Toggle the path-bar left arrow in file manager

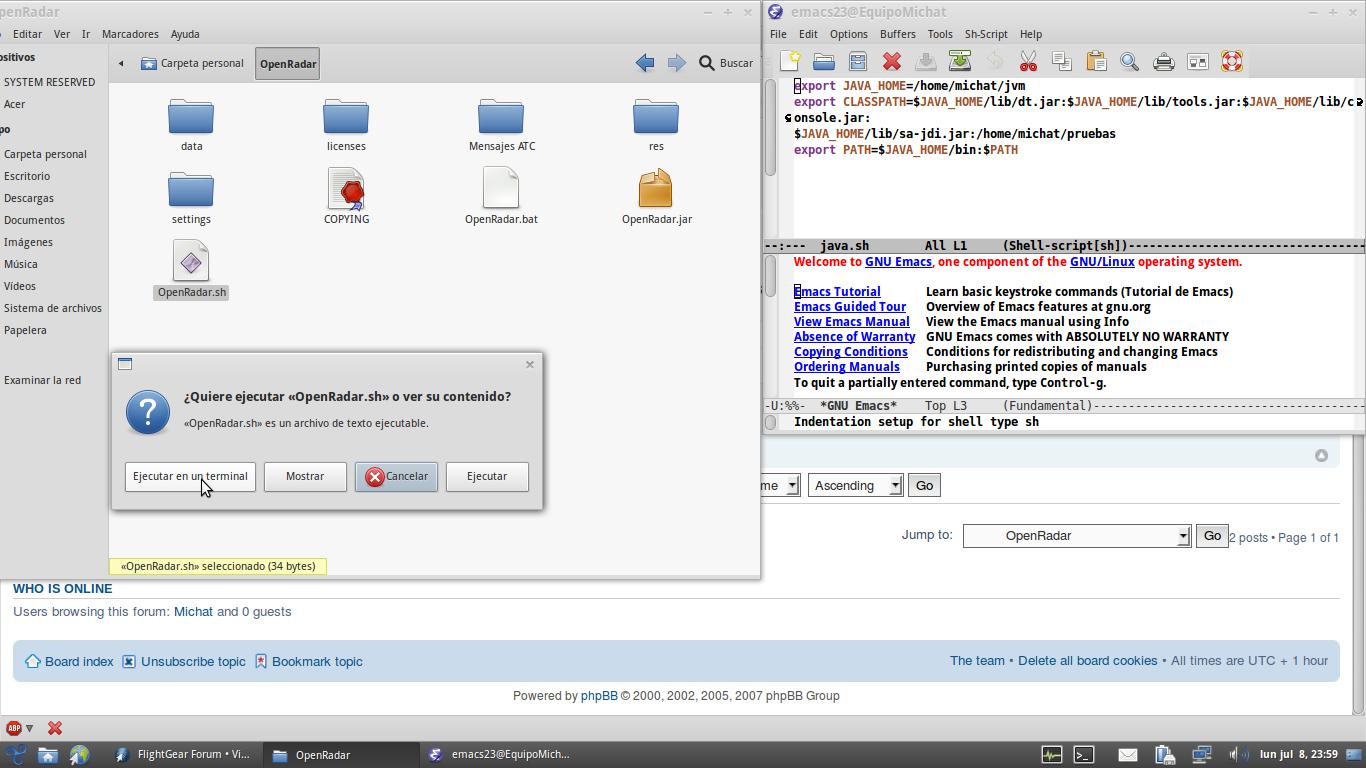(121, 63)
